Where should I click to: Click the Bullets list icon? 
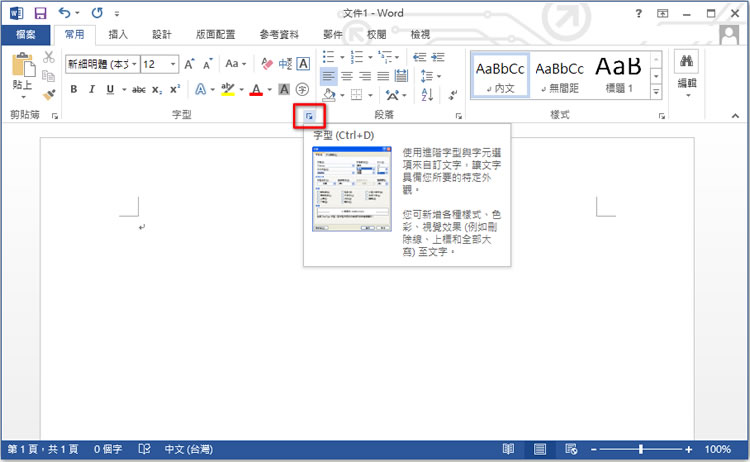[329, 57]
